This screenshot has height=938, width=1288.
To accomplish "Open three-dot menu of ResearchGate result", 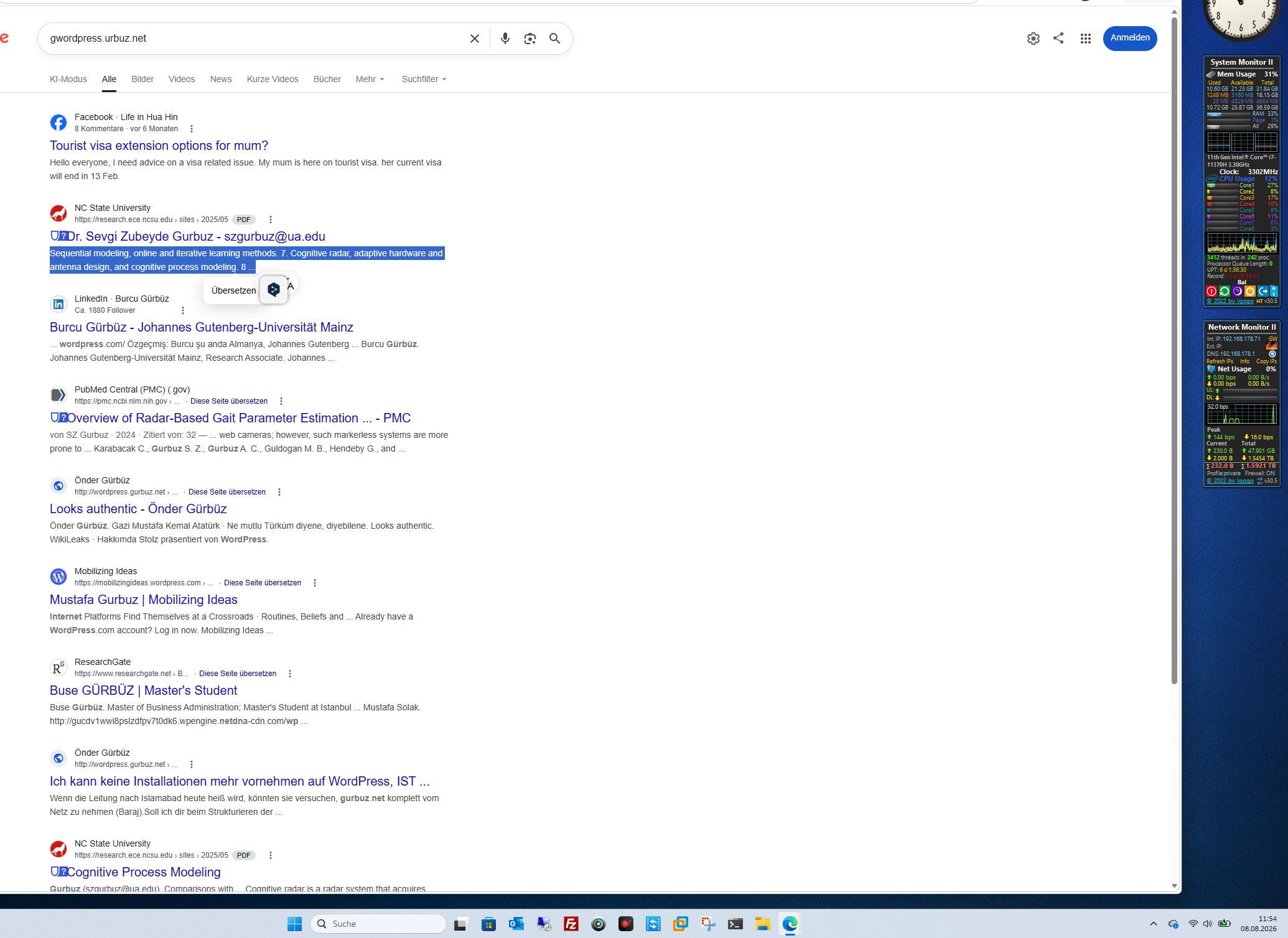I will click(x=290, y=674).
